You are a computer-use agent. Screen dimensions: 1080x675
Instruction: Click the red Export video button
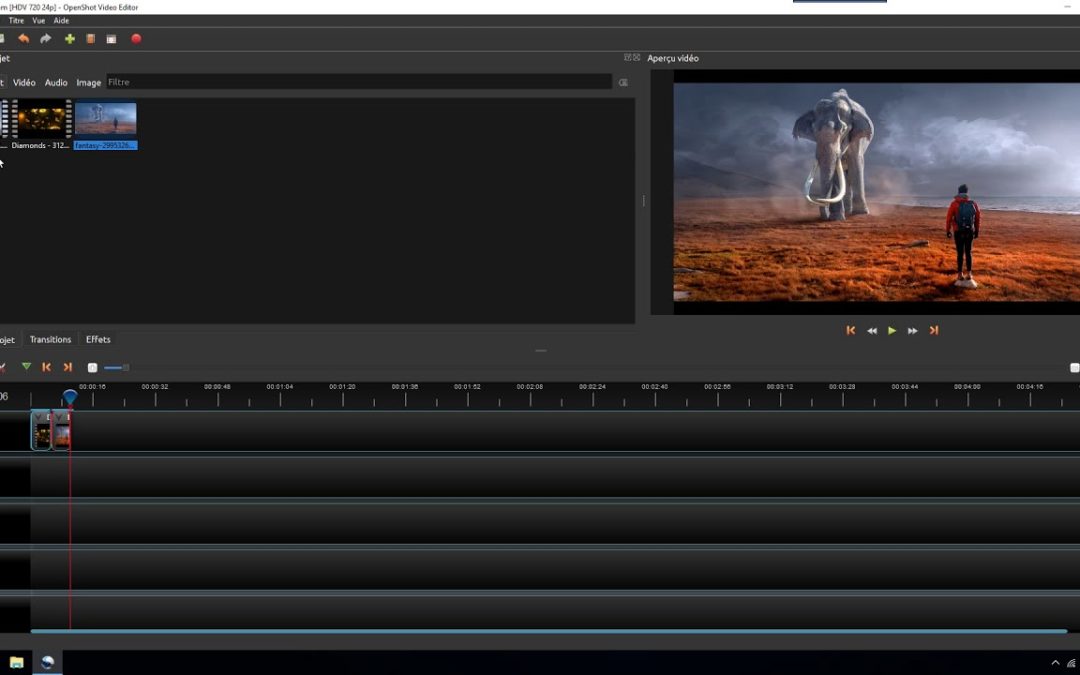(x=136, y=39)
